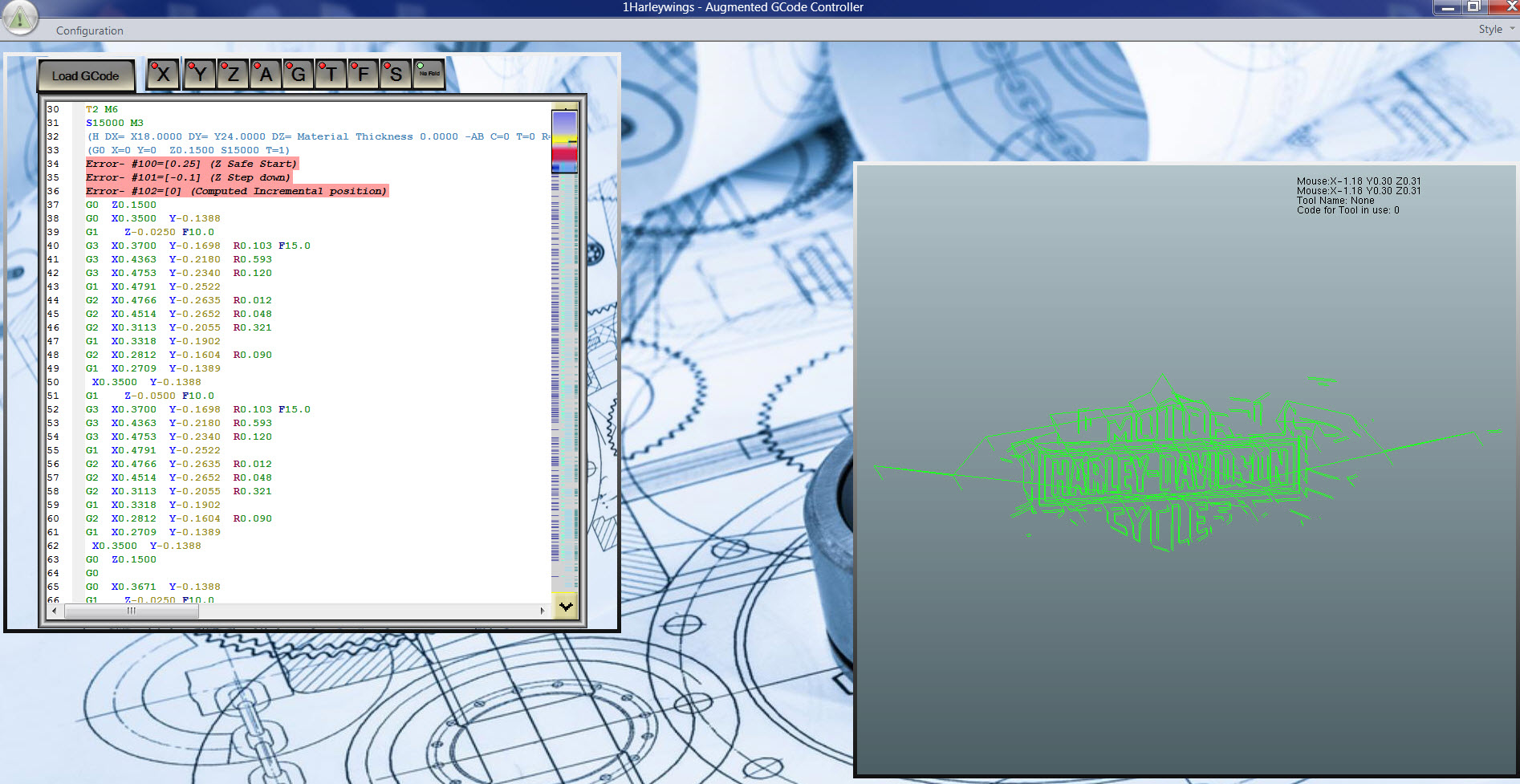Select the Error #100 Z Safe Start line
Viewport: 1520px width, 784px height.
[x=192, y=164]
